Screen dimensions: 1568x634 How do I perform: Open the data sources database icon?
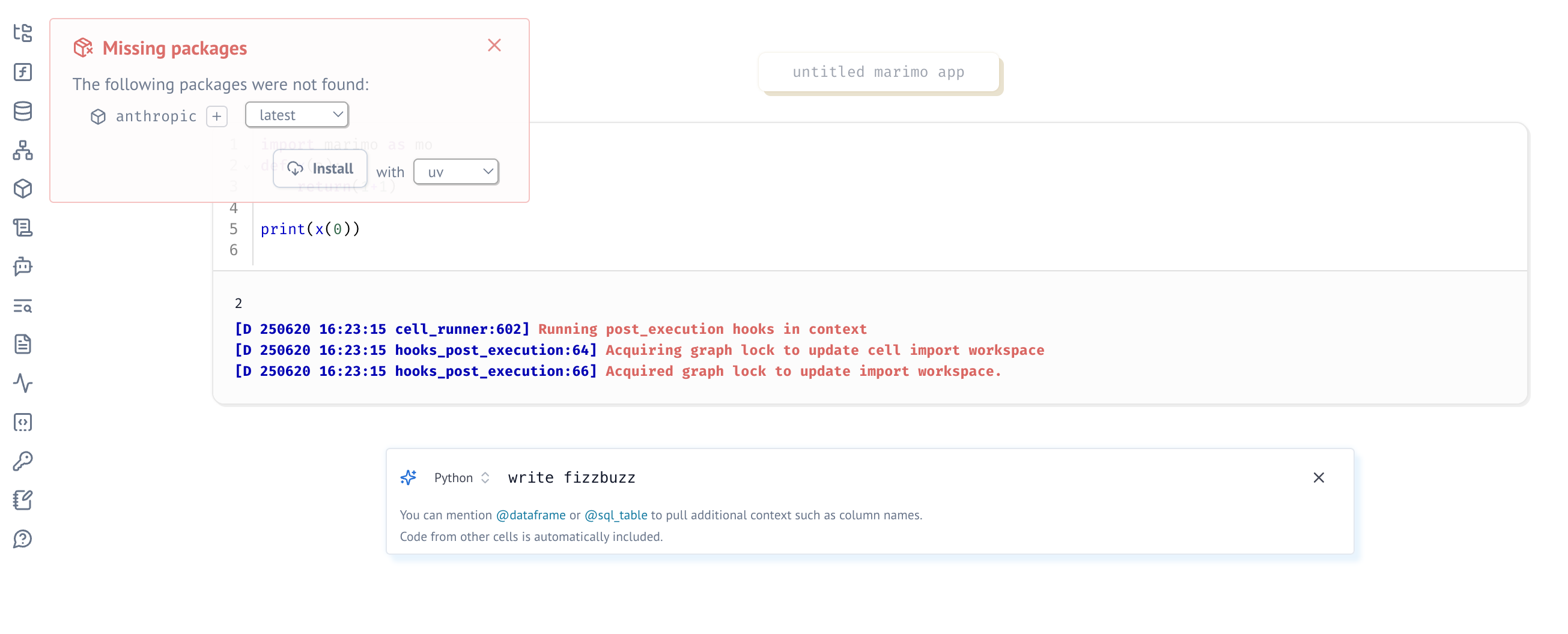tap(22, 110)
